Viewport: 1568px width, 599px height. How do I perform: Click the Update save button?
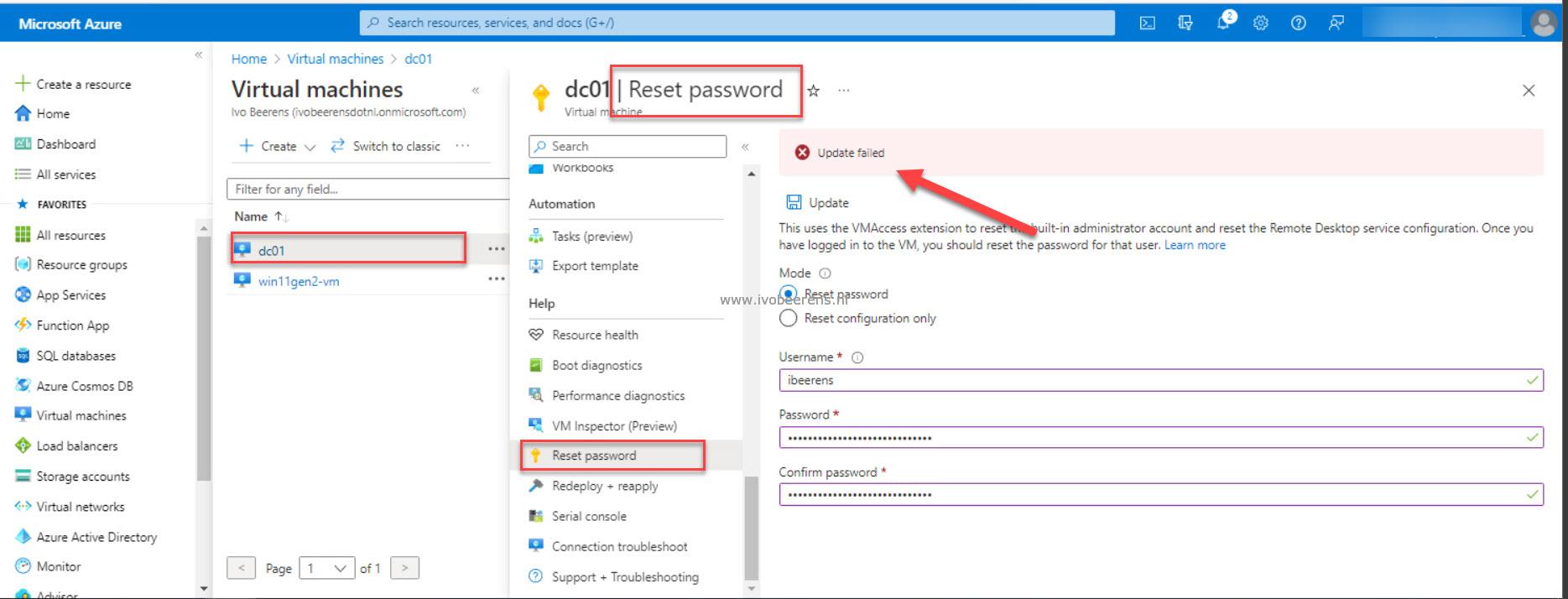click(818, 202)
